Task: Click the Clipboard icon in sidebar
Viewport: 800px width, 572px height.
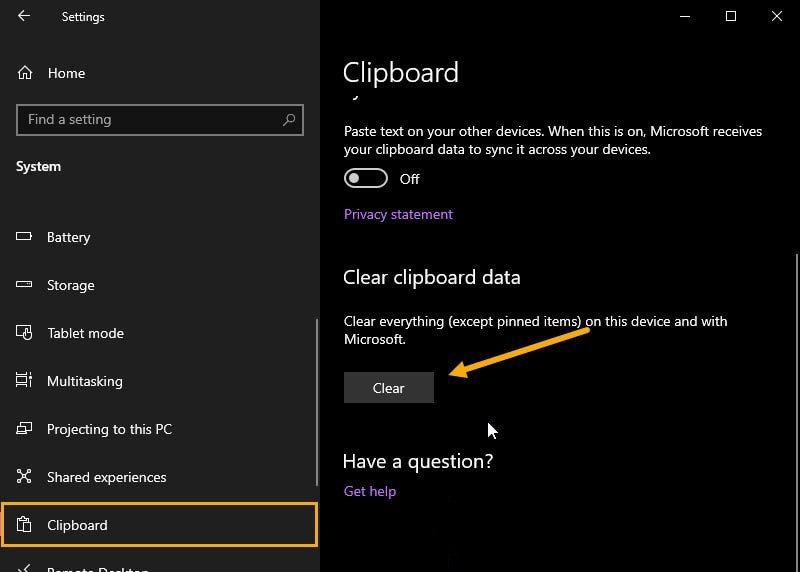Action: coord(24,525)
